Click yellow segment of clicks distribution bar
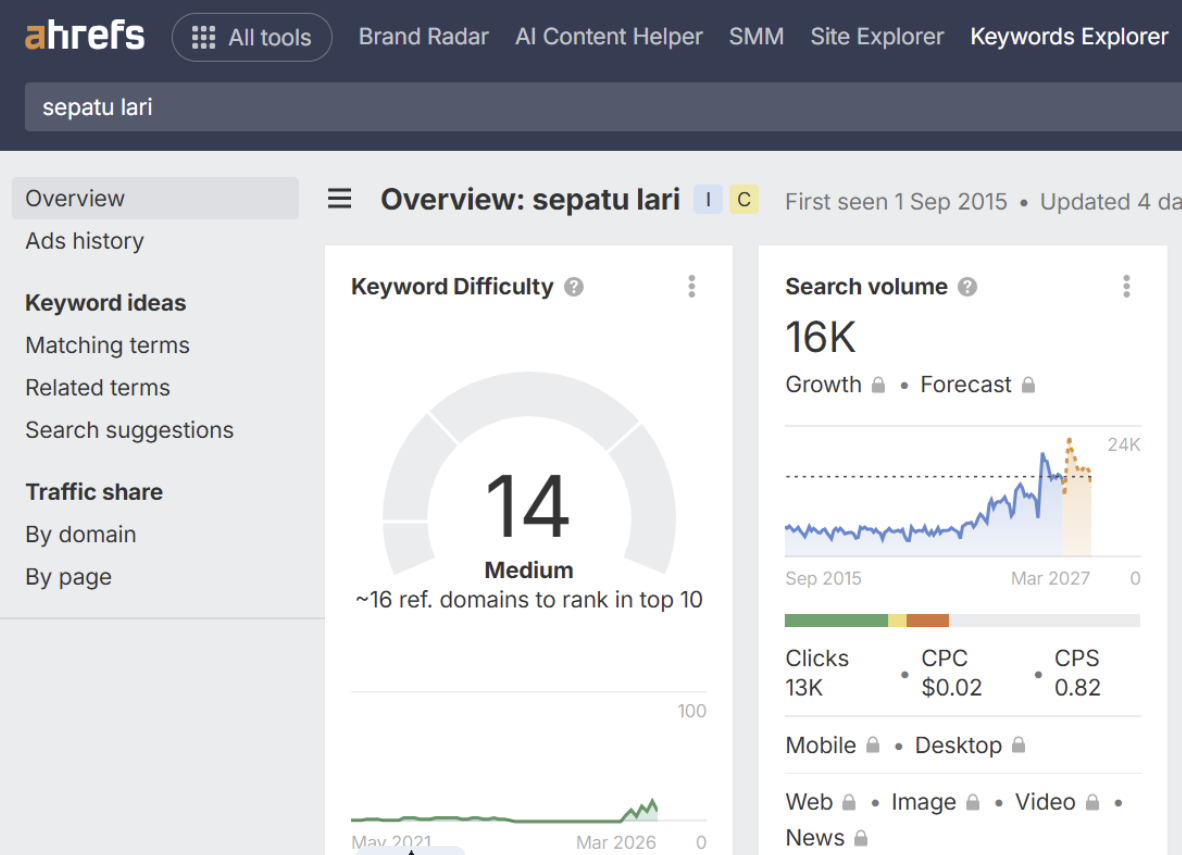Screen dimensions: 1182x855 [x=897, y=621]
